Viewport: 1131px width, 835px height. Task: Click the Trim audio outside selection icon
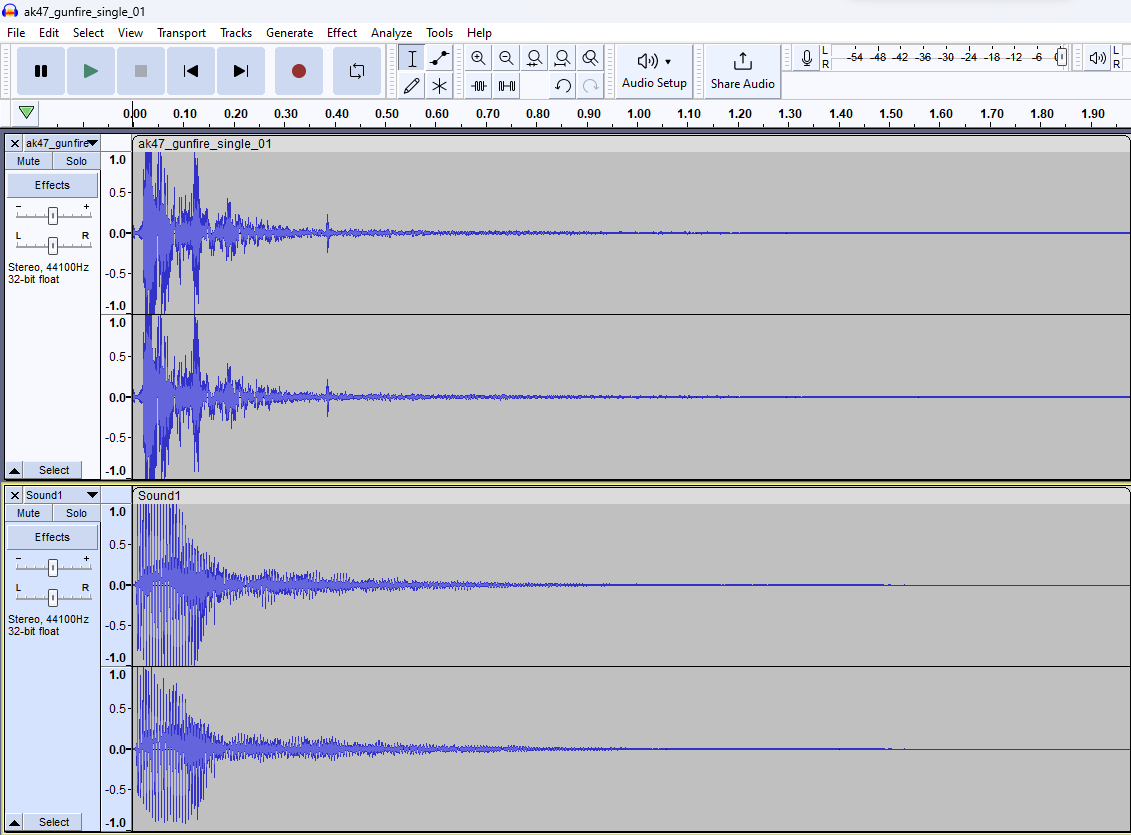click(479, 86)
